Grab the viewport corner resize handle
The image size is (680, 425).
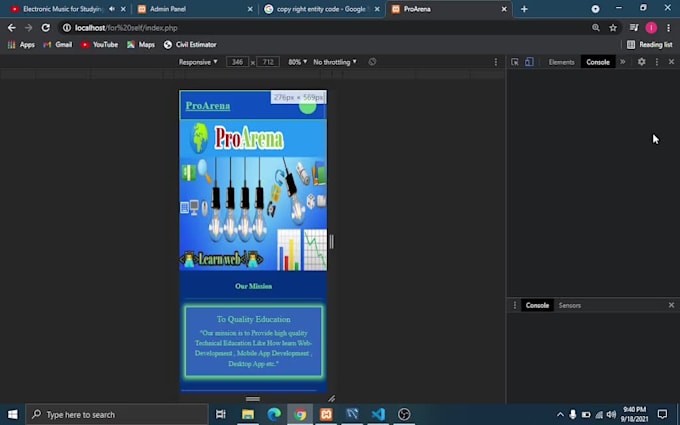331,398
